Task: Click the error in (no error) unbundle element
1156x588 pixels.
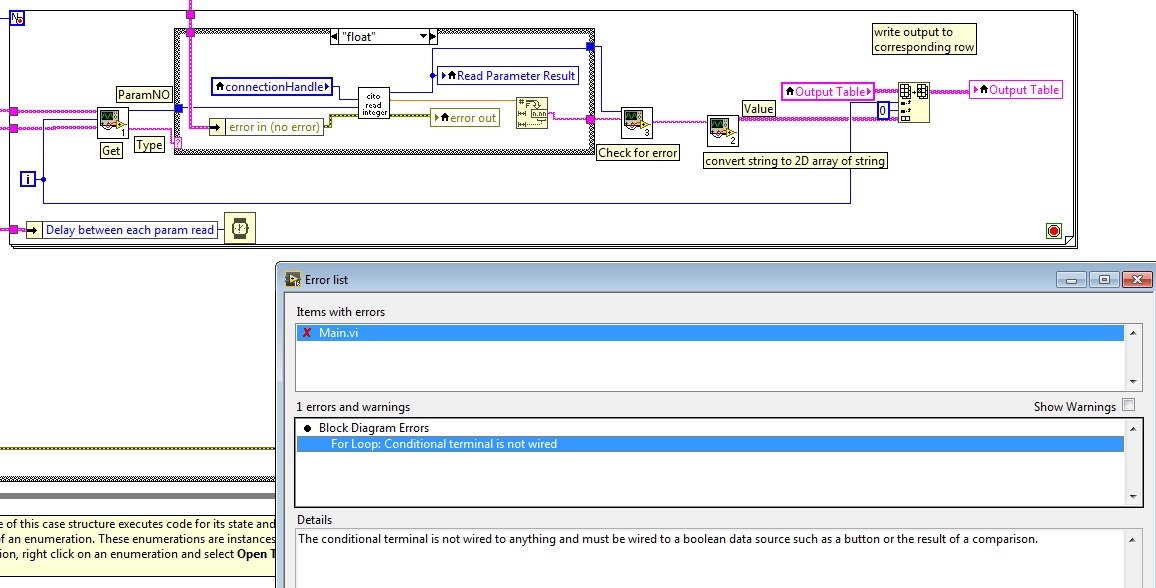Action: coord(267,127)
